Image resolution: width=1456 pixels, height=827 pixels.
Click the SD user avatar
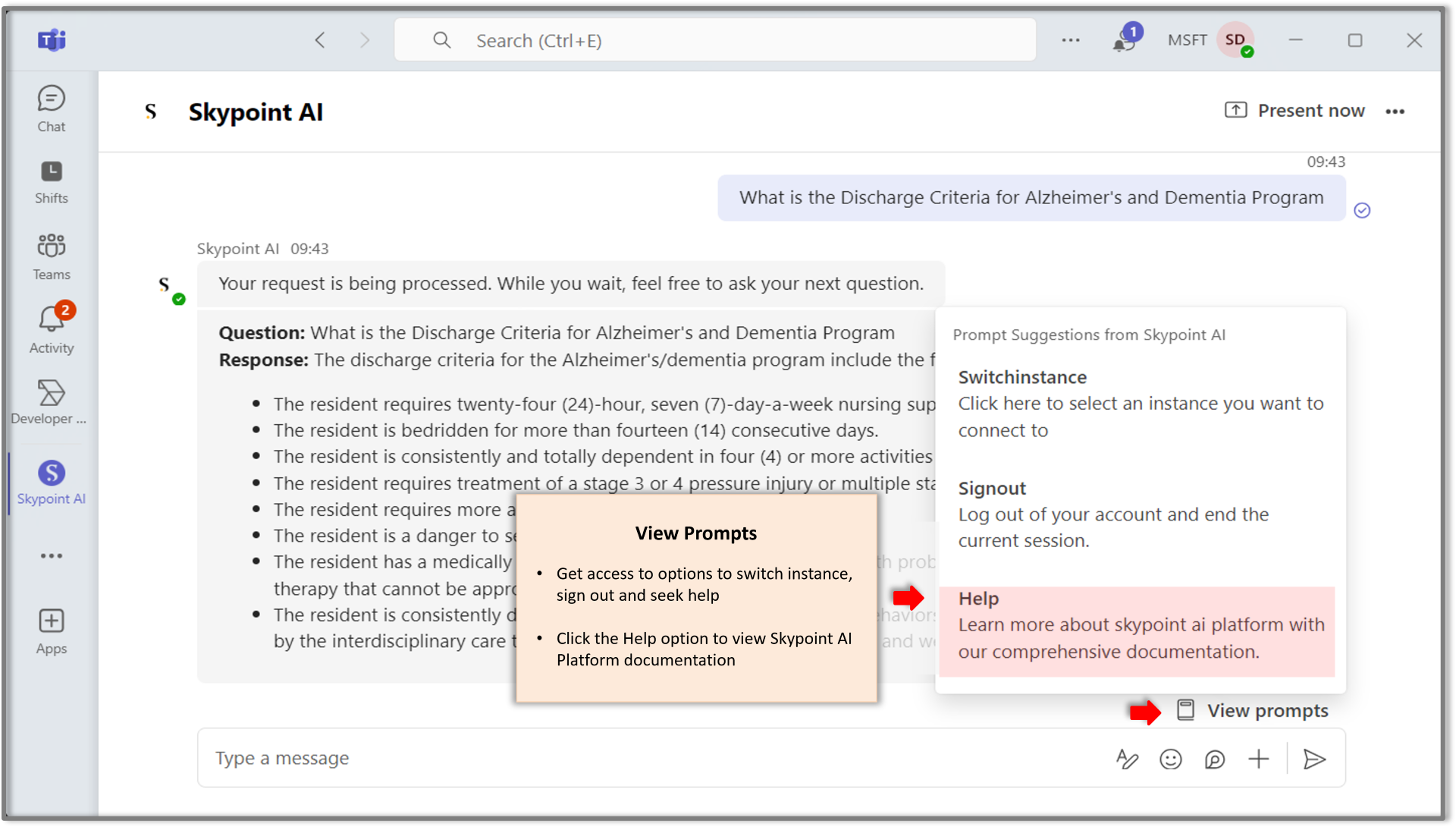coord(1237,40)
